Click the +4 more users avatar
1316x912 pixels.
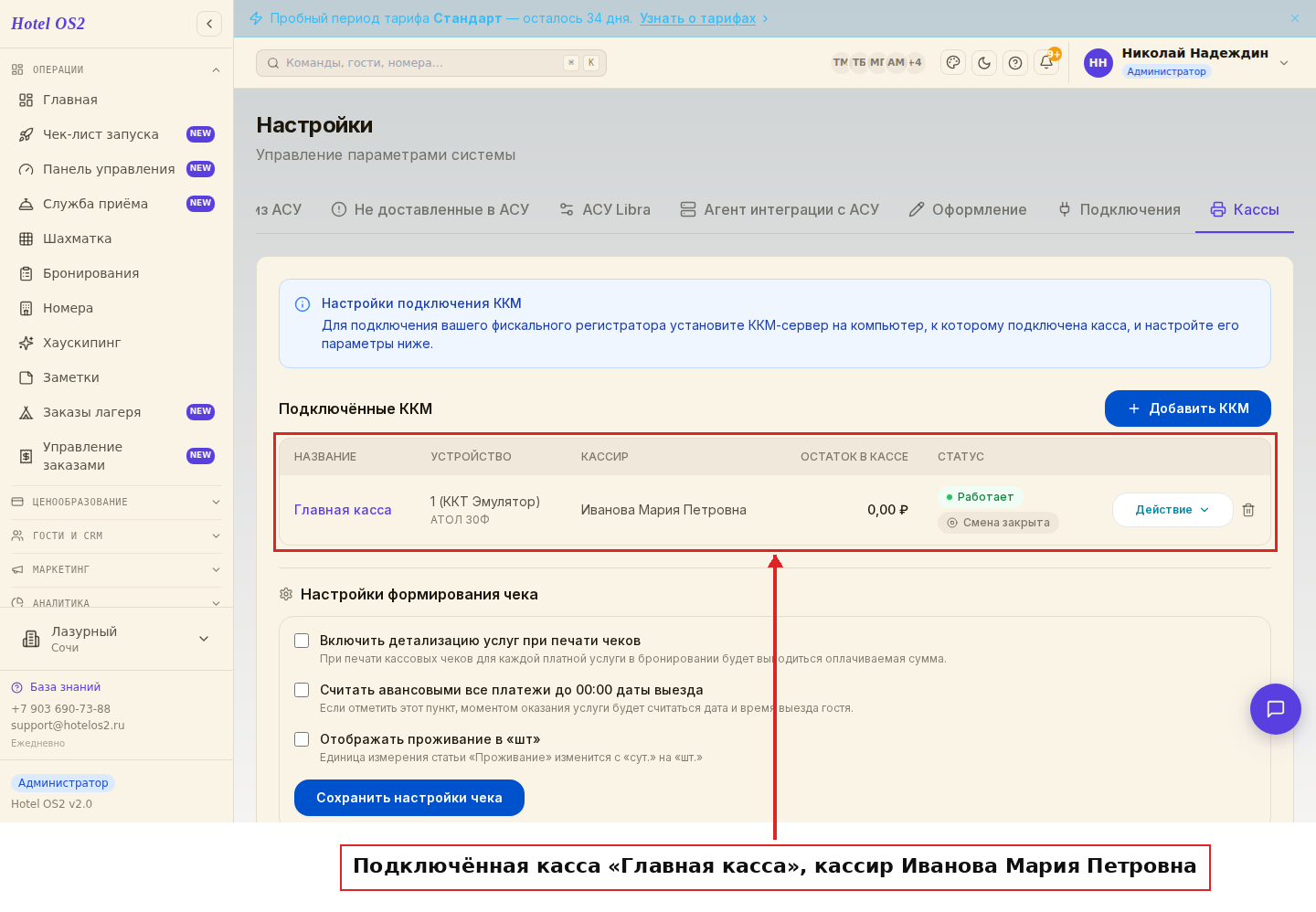(915, 62)
